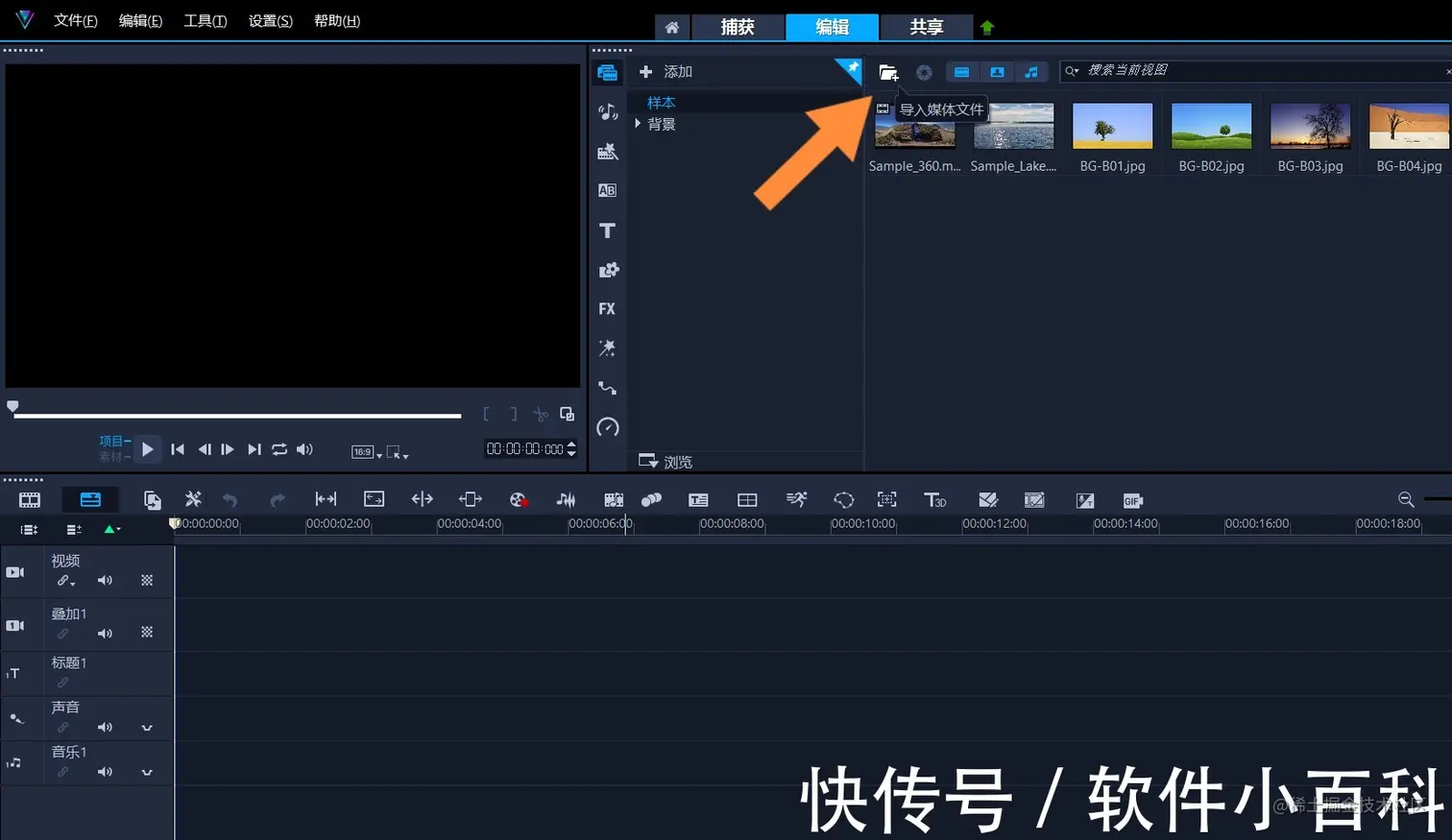
Task: Open the Sound Mixer waveform icon
Action: [566, 500]
